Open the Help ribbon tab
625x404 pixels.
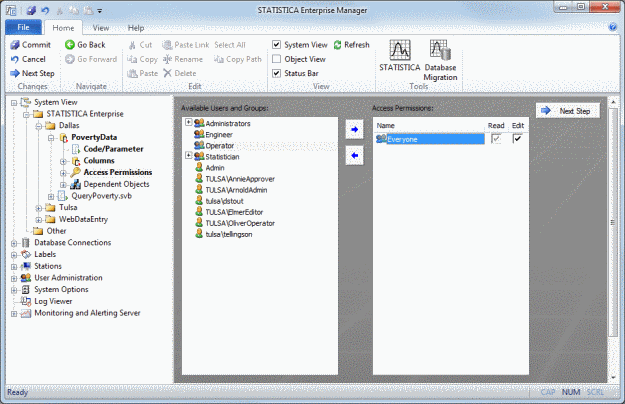(136, 28)
